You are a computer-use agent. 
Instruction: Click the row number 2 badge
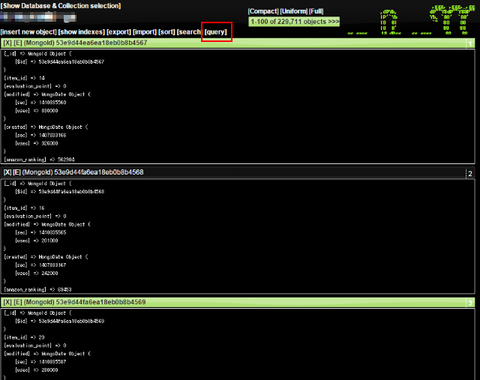pyautogui.click(x=470, y=174)
